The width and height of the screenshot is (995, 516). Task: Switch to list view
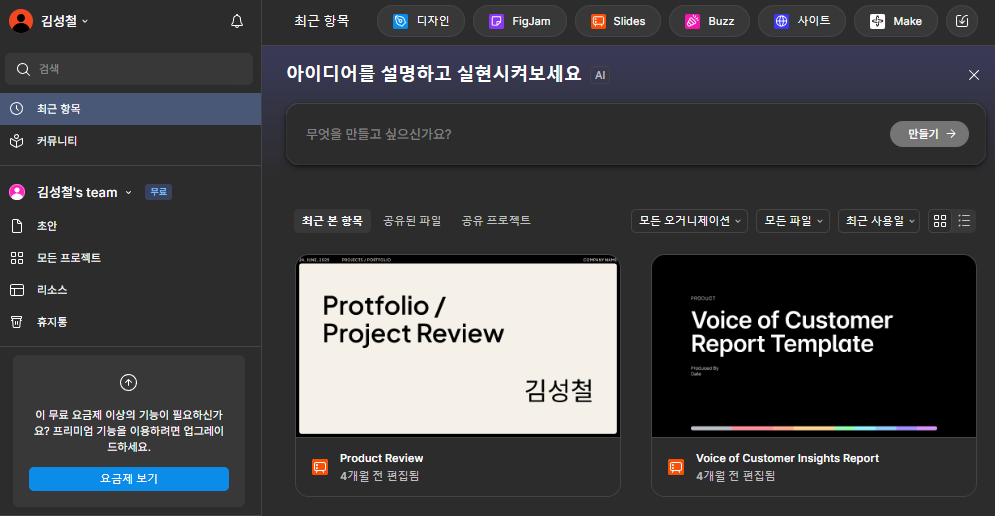[964, 221]
